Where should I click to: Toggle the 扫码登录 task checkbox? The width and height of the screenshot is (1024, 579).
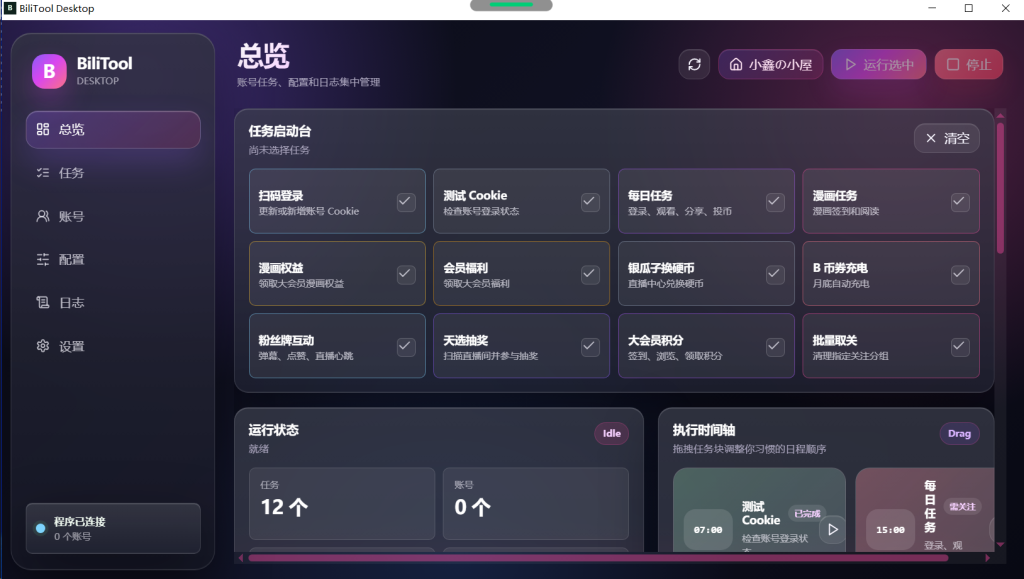point(405,202)
